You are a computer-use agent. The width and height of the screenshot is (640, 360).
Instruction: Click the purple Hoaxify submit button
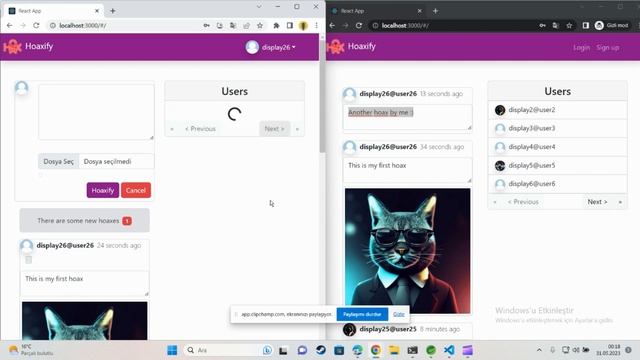point(103,190)
